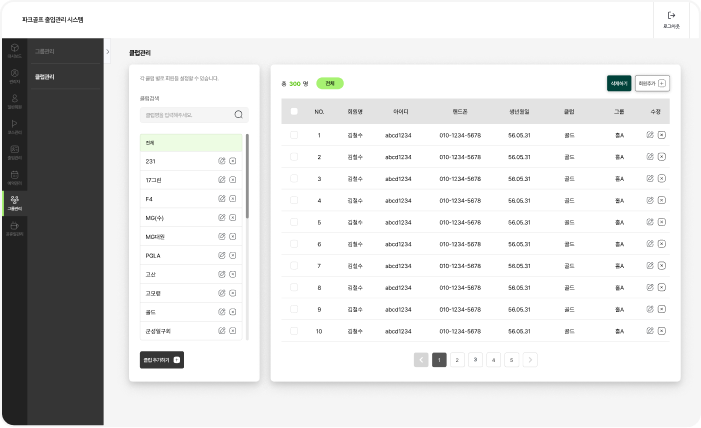Screen dimensions: 701x428
Task: Click the delete icon for club F4
Action: point(232,199)
